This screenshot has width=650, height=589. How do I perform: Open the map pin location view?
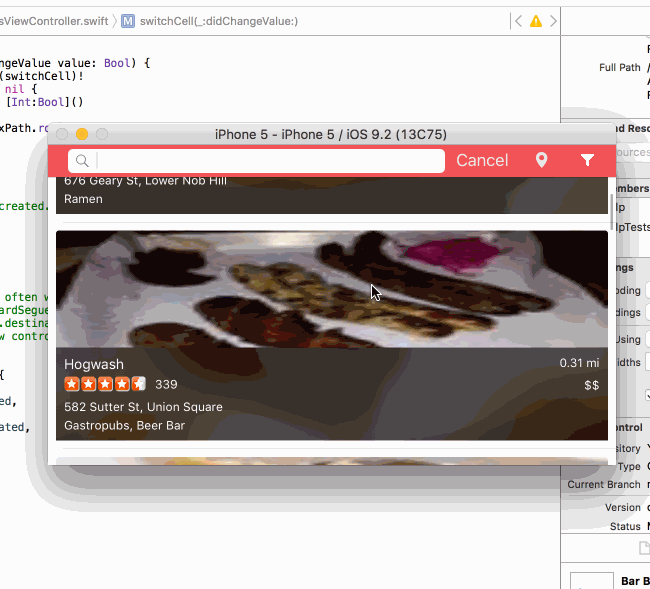click(541, 160)
